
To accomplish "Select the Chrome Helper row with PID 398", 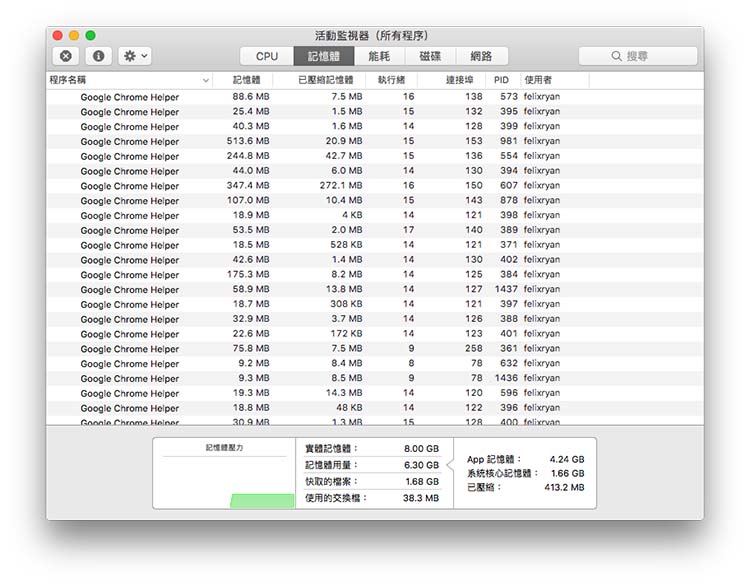I will pos(375,215).
